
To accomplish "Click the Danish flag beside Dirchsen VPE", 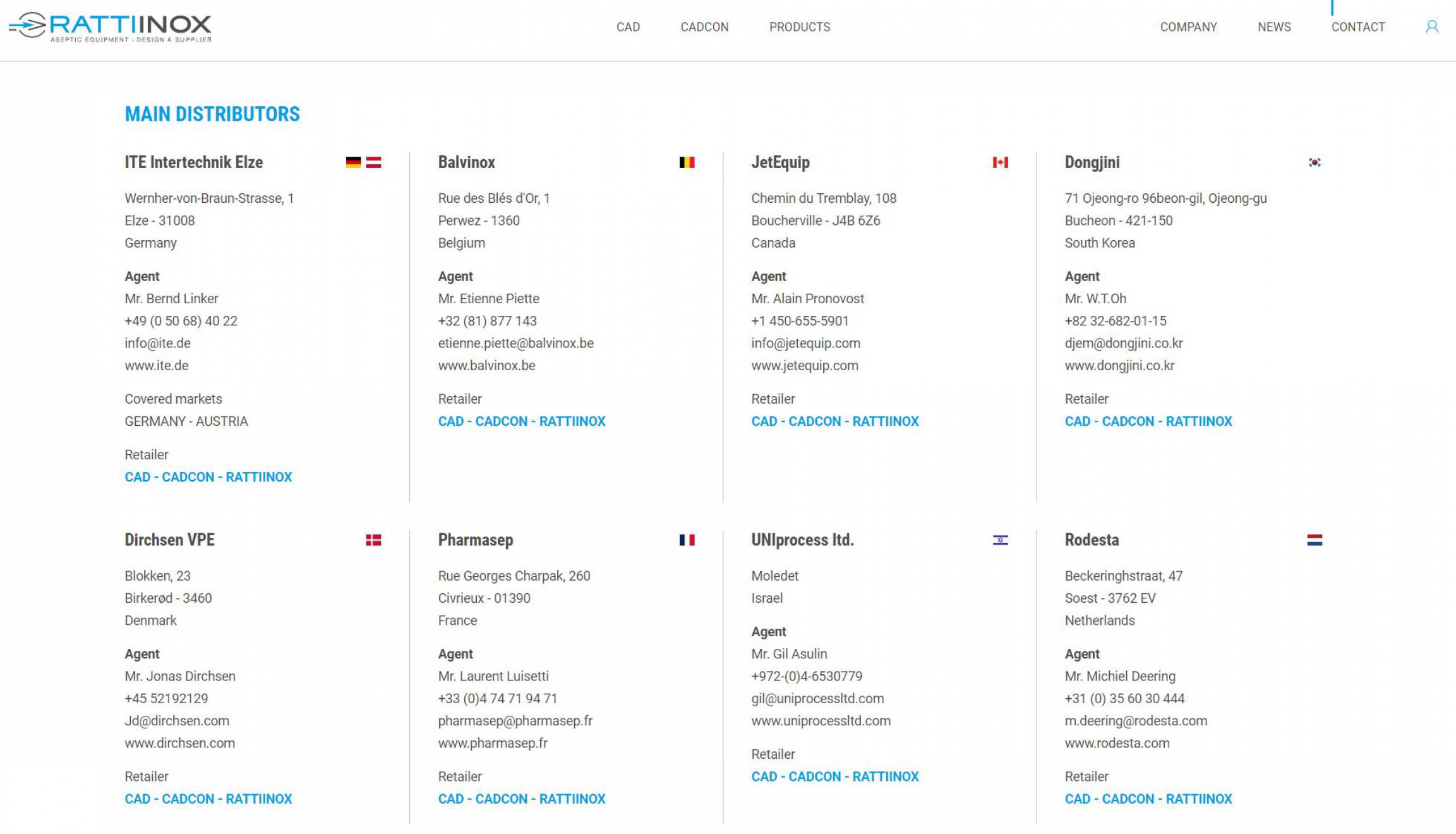I will tap(373, 540).
